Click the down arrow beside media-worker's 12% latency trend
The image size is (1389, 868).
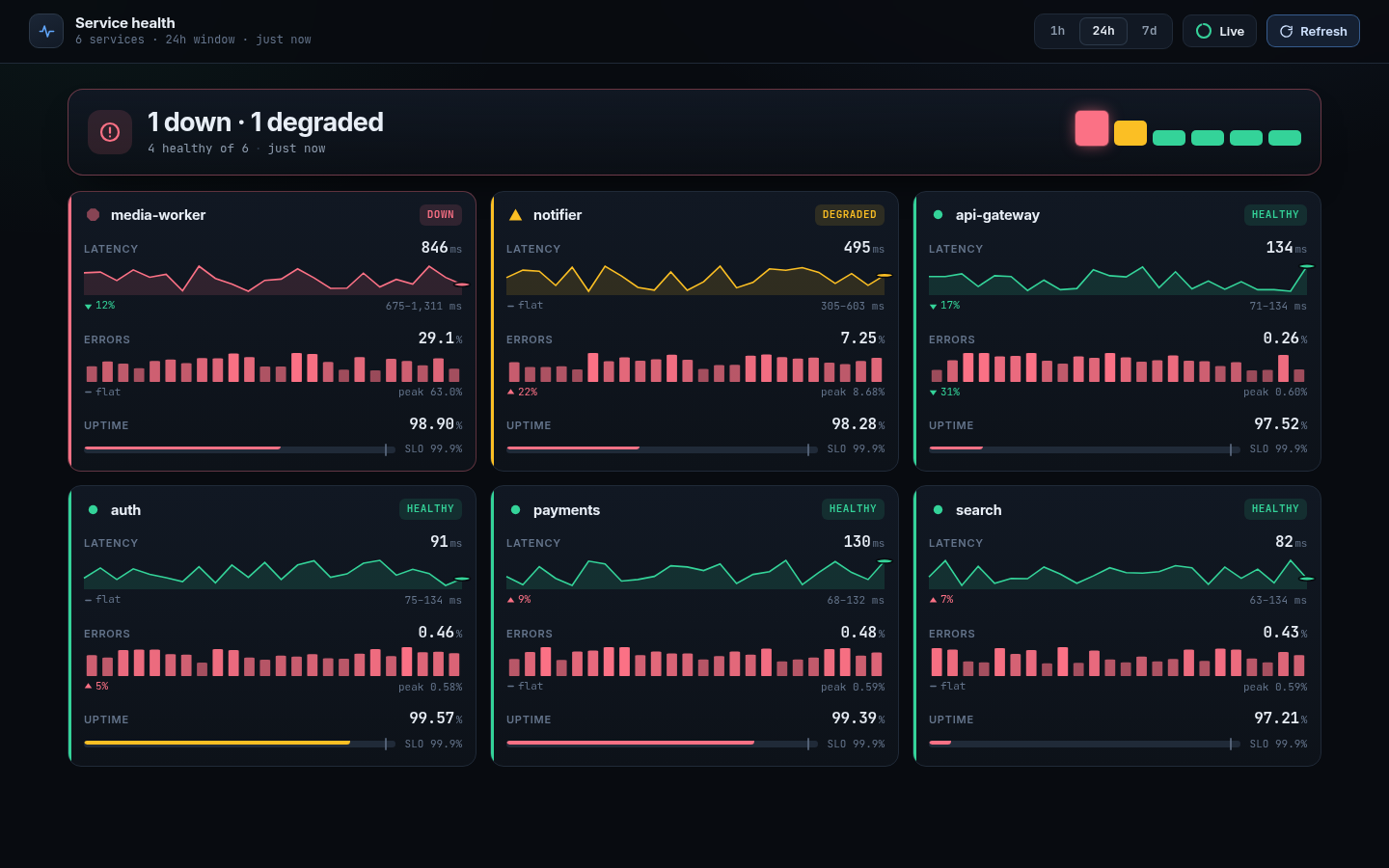[x=88, y=306]
